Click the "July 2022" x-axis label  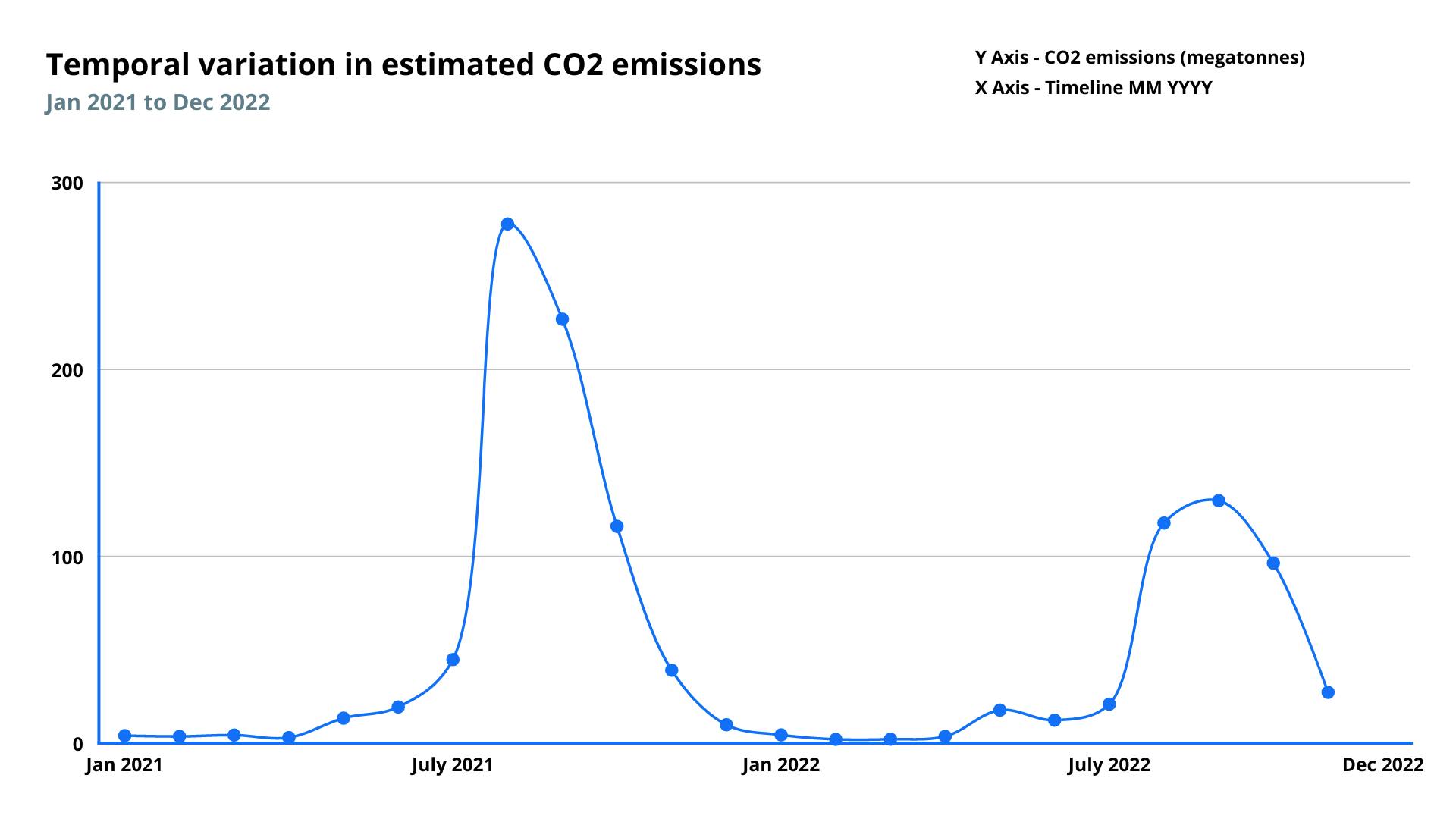pos(1109,765)
